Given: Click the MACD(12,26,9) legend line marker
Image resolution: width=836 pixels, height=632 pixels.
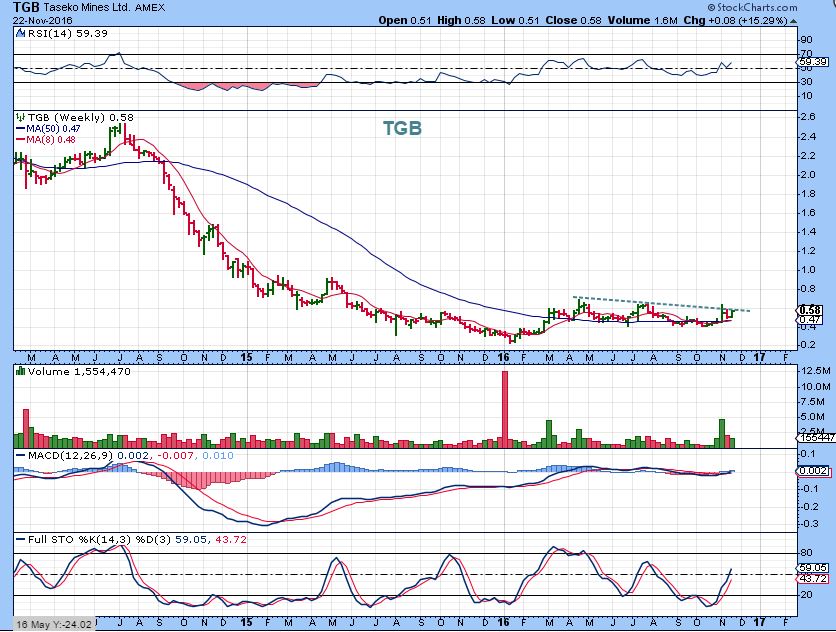Looking at the screenshot, I should coord(20,456).
